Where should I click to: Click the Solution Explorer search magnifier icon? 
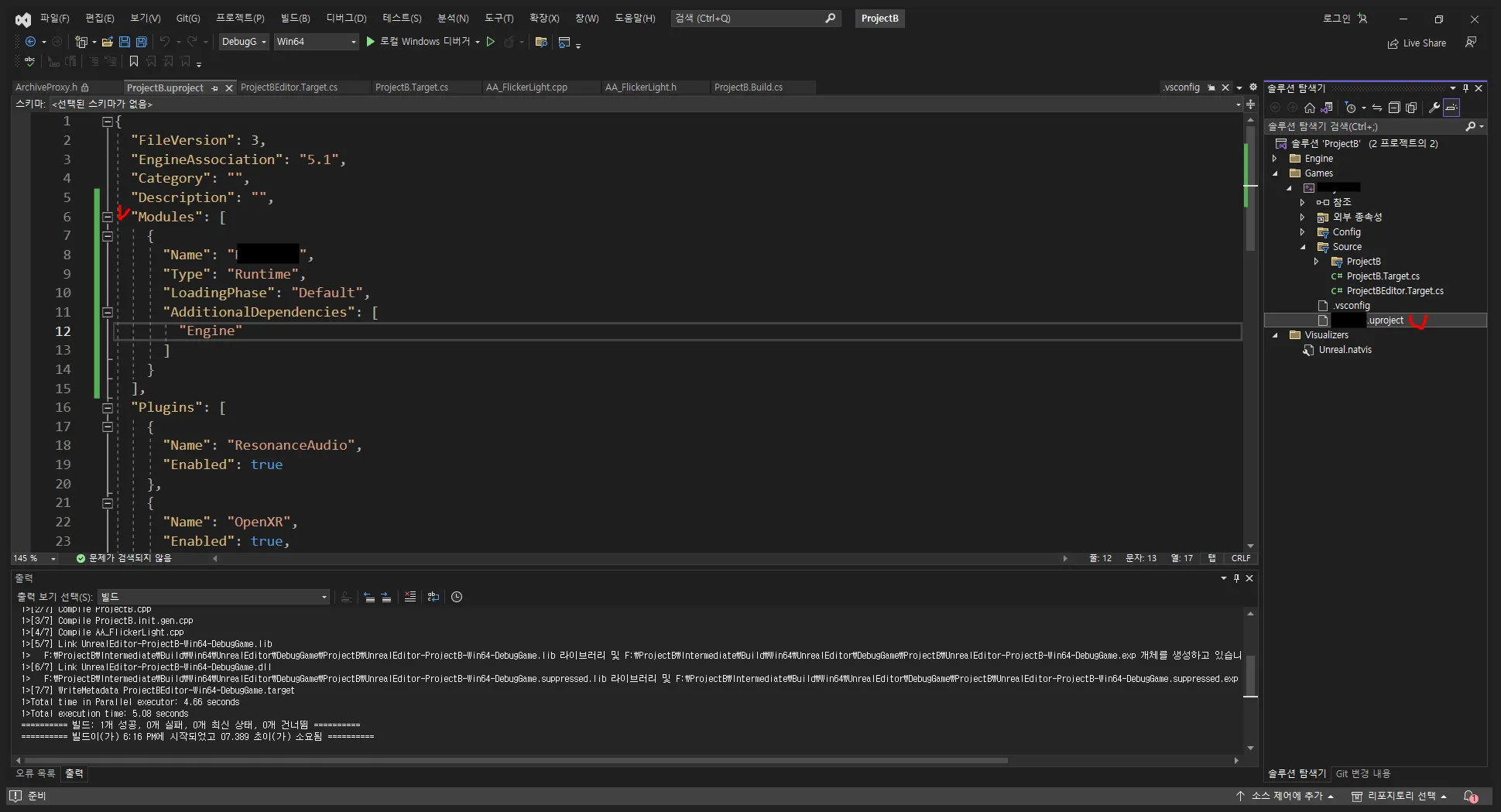[x=1471, y=126]
